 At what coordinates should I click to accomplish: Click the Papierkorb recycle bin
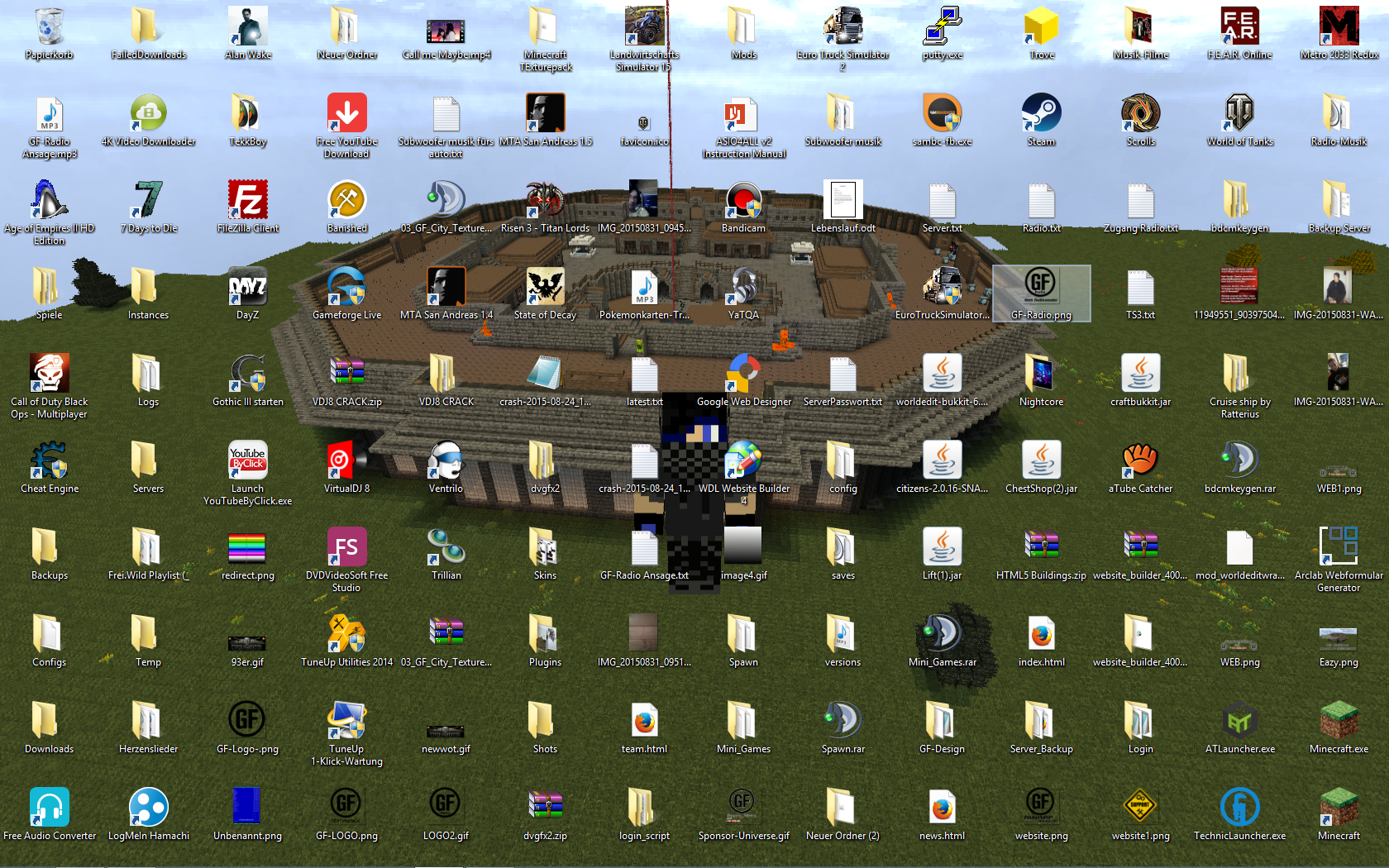(50, 27)
